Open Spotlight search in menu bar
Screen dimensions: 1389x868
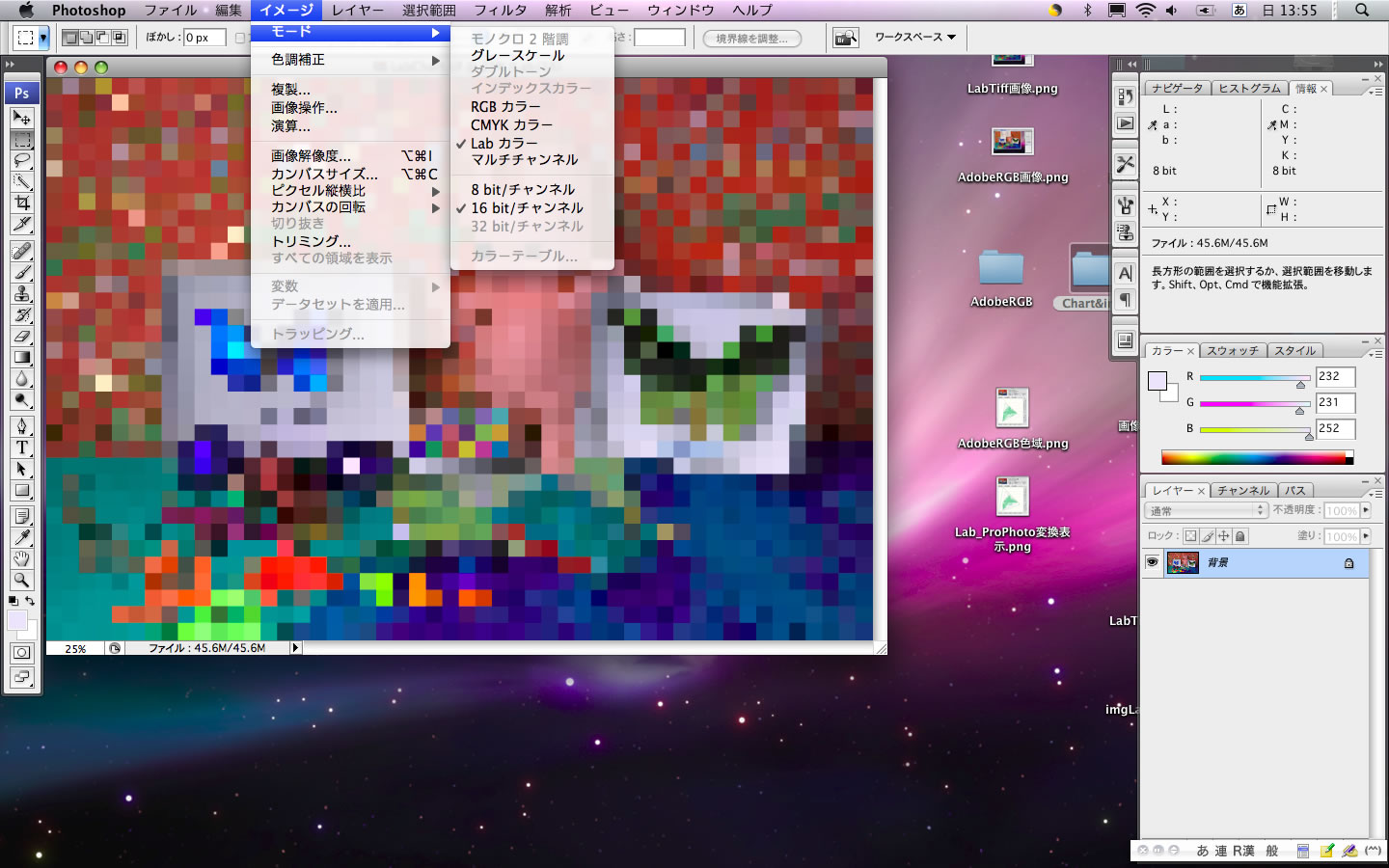click(1361, 10)
